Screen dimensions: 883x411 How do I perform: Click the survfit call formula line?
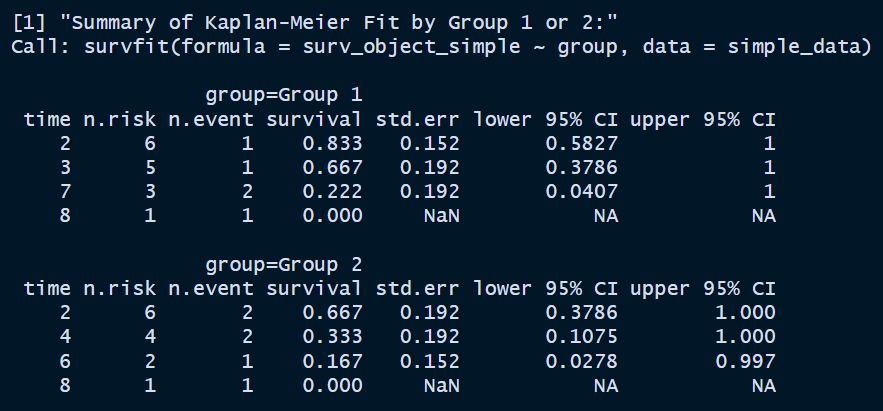(x=442, y=47)
